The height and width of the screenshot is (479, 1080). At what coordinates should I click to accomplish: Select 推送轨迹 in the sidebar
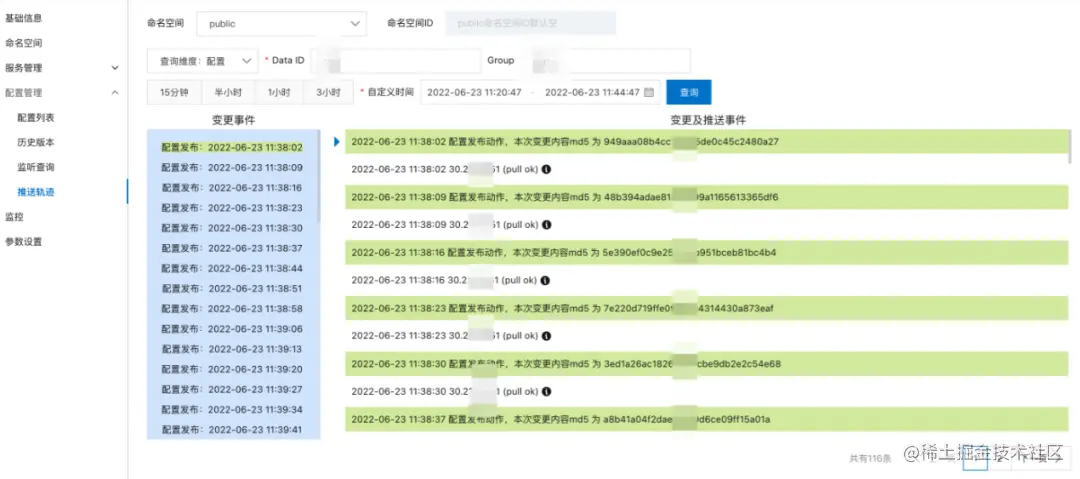coord(36,192)
